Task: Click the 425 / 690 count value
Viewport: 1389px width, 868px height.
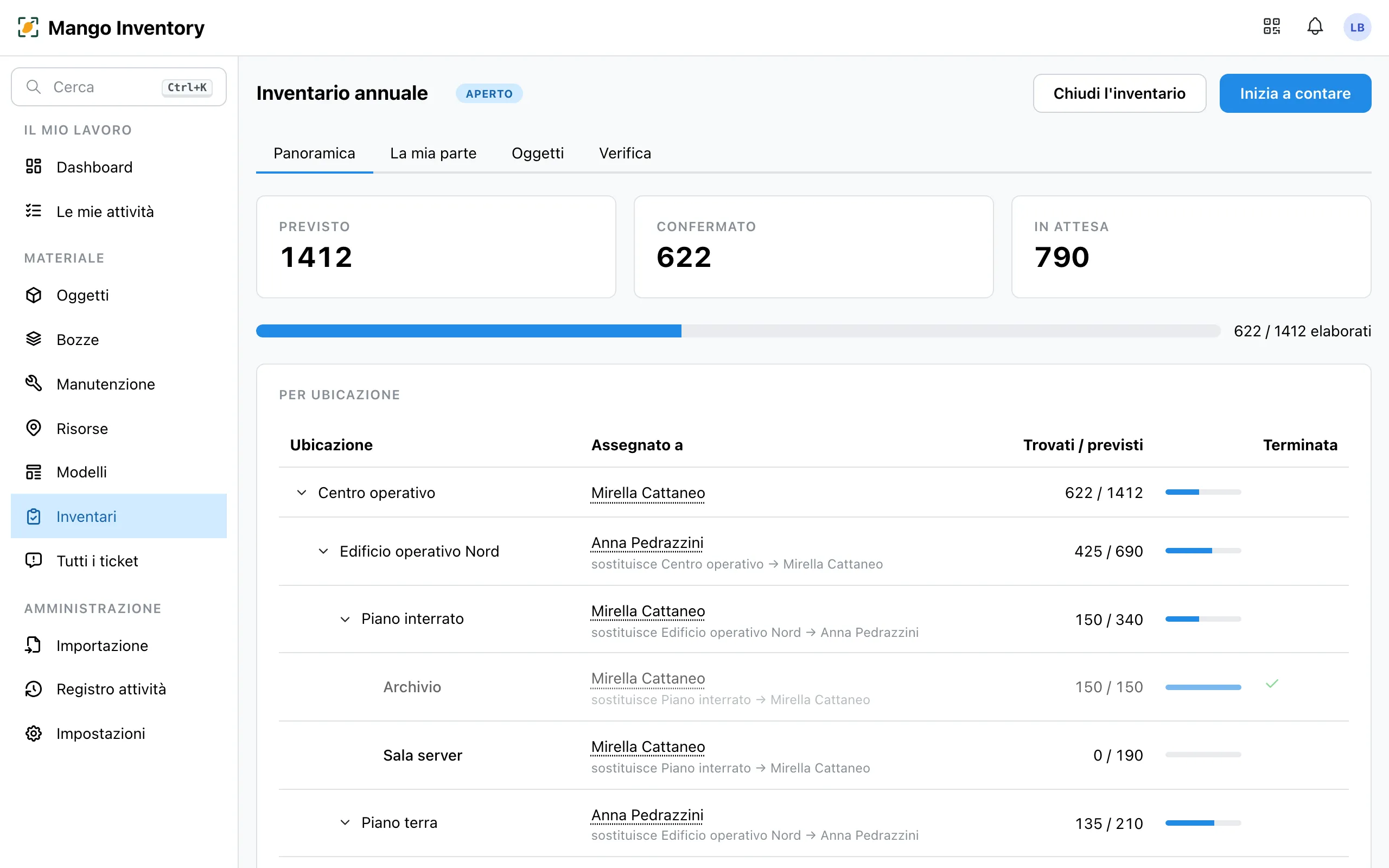Action: click(1108, 551)
